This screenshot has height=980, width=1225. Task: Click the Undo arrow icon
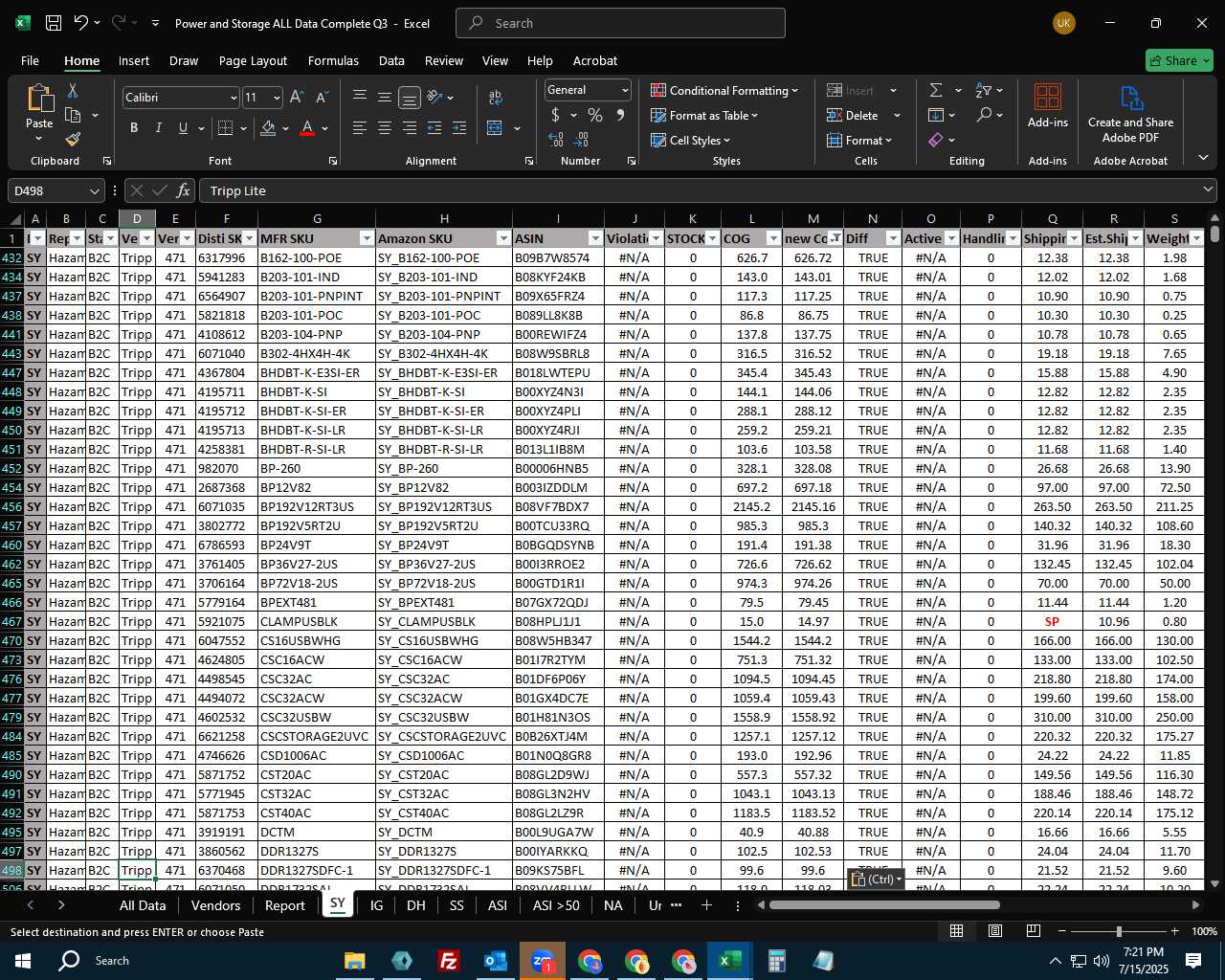click(x=81, y=23)
